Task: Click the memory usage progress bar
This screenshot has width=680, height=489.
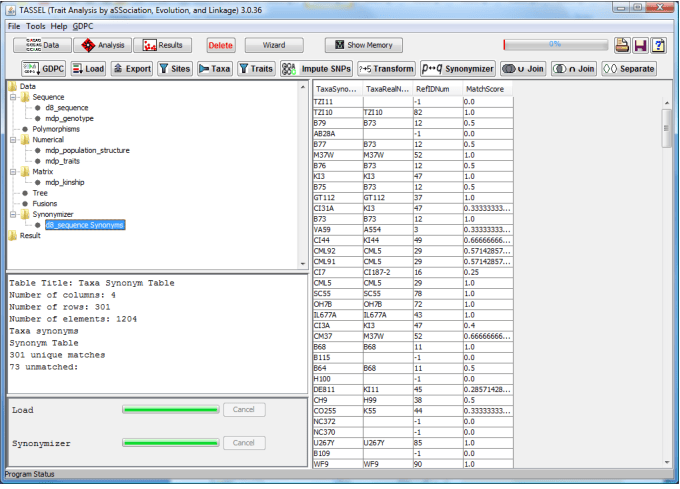Action: pyautogui.click(x=556, y=45)
